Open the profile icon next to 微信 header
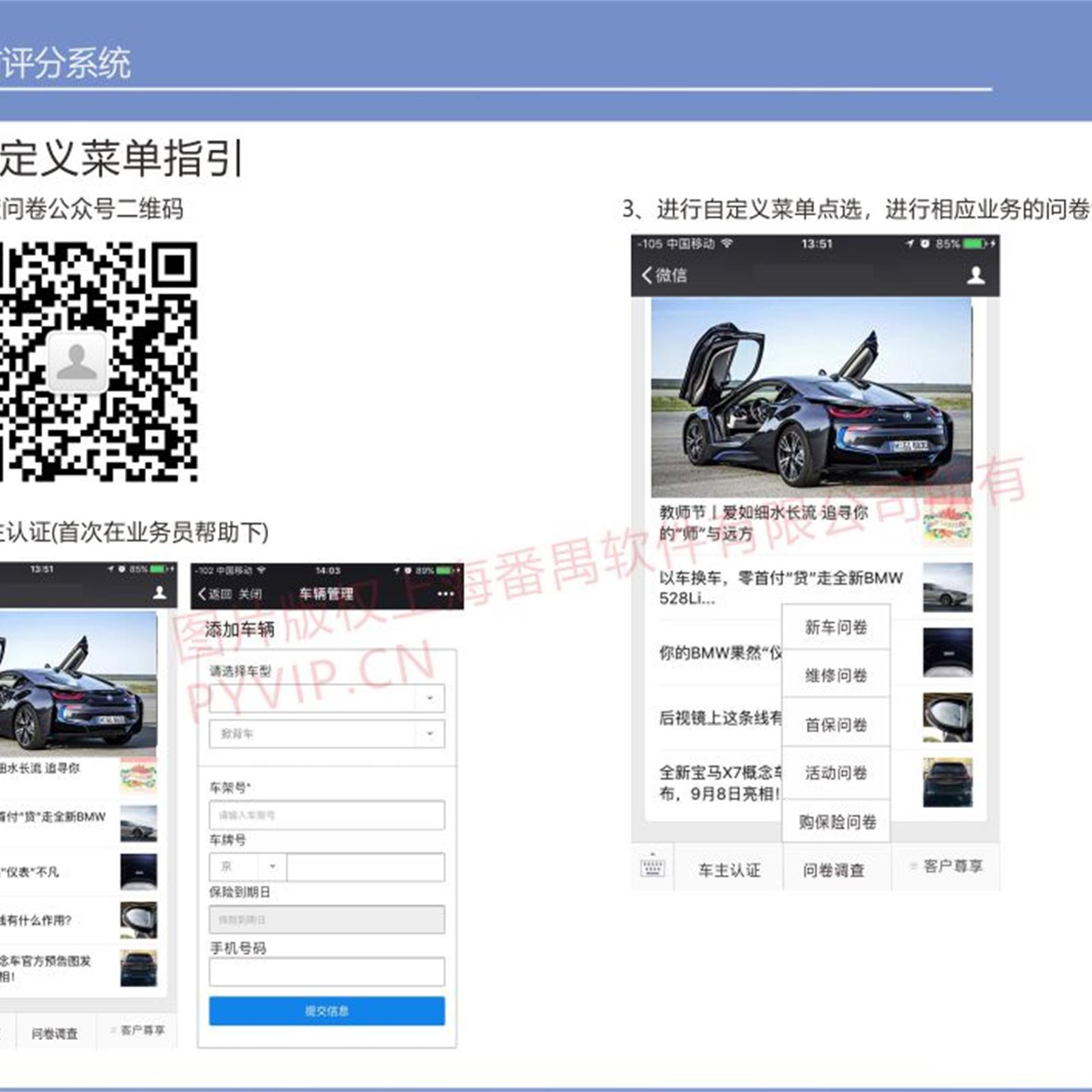1092x1092 pixels. pos(975,276)
